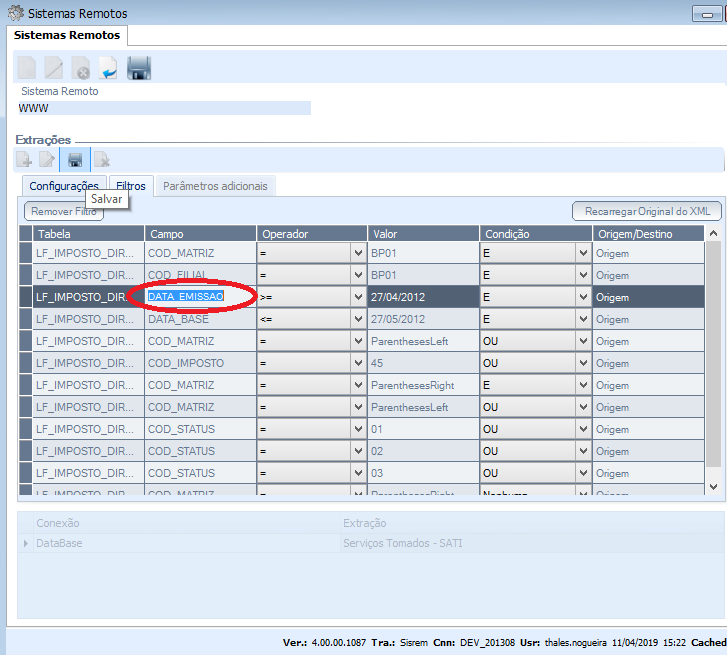Click the edit extraction pencil icon

point(48,159)
